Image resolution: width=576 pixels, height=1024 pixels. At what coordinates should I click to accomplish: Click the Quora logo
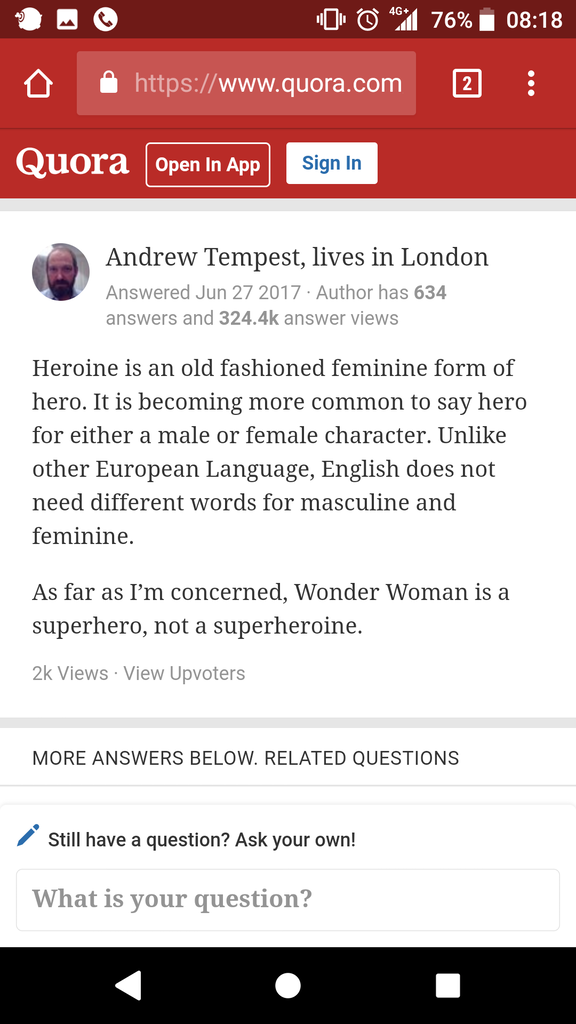(x=72, y=163)
